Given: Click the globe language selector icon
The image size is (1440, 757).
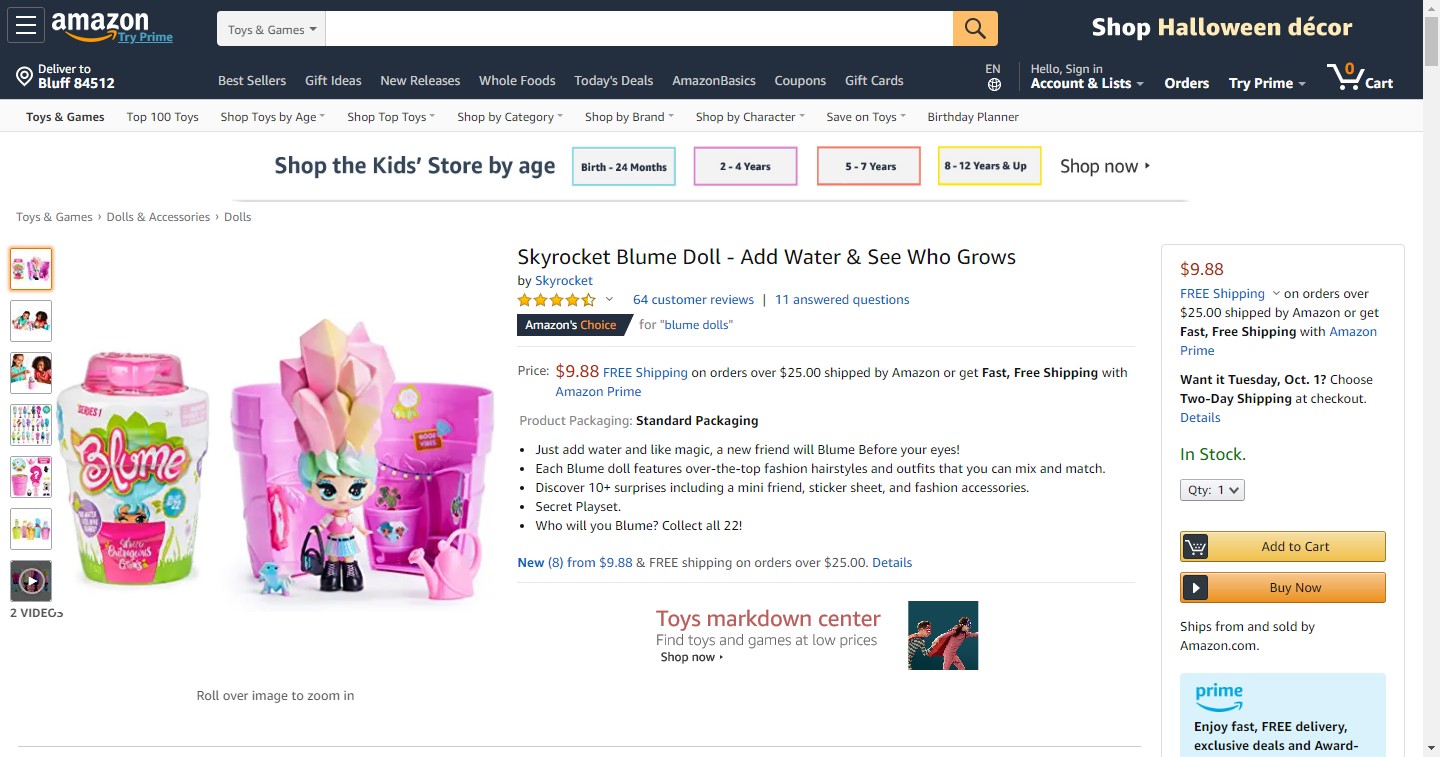Looking at the screenshot, I should [x=993, y=84].
